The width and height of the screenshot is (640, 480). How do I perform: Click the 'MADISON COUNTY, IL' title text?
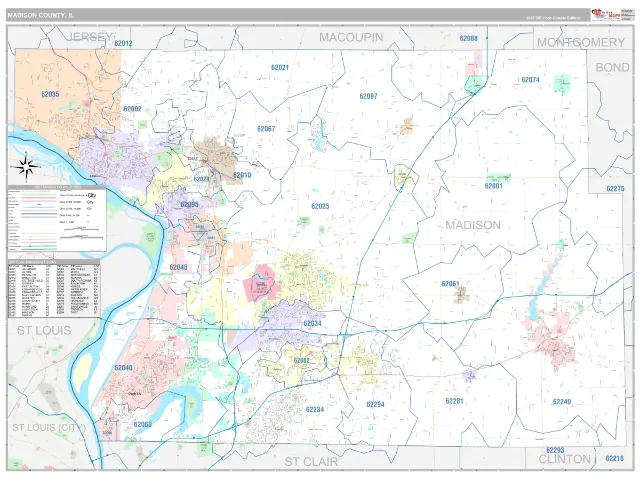pyautogui.click(x=40, y=15)
